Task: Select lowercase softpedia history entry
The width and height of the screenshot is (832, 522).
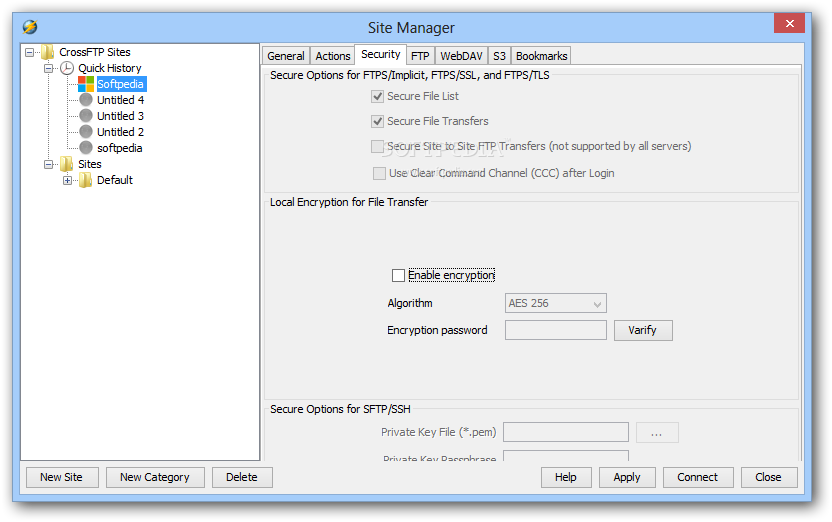Action: coord(119,148)
